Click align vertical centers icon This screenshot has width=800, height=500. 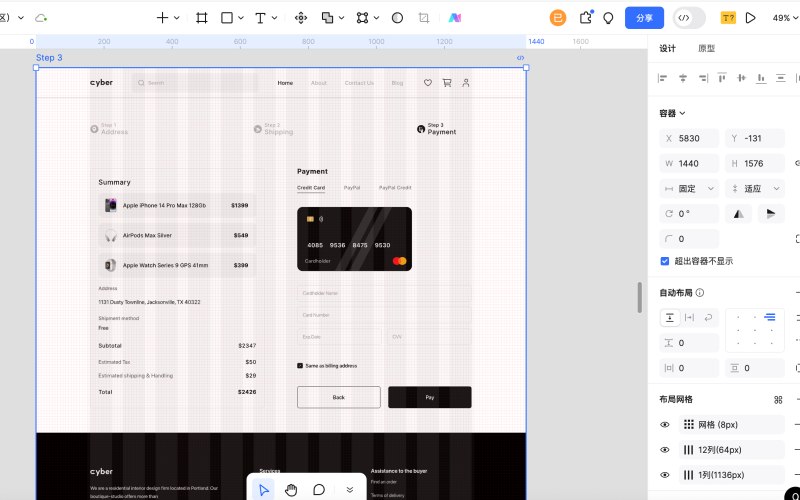click(x=741, y=78)
